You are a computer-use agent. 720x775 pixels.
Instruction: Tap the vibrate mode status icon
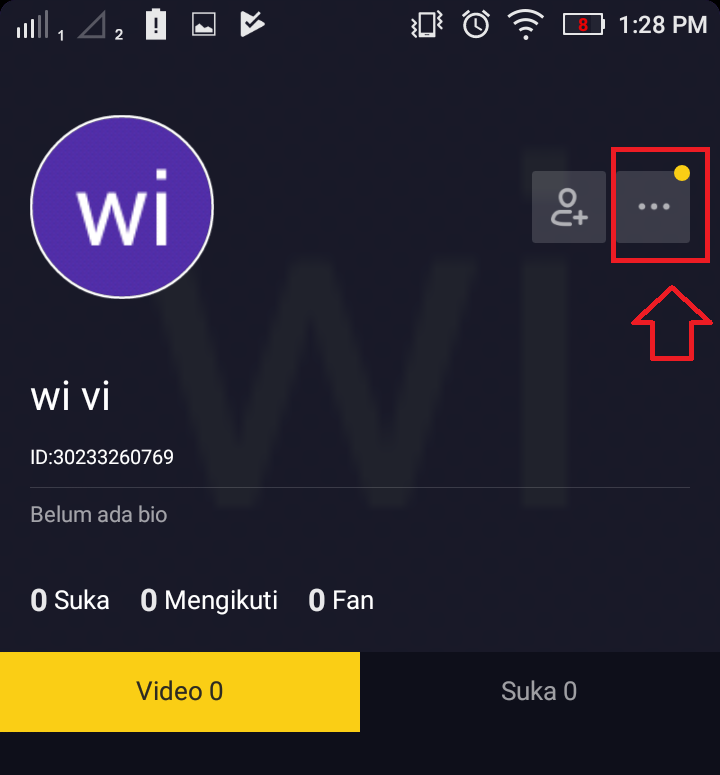(427, 25)
